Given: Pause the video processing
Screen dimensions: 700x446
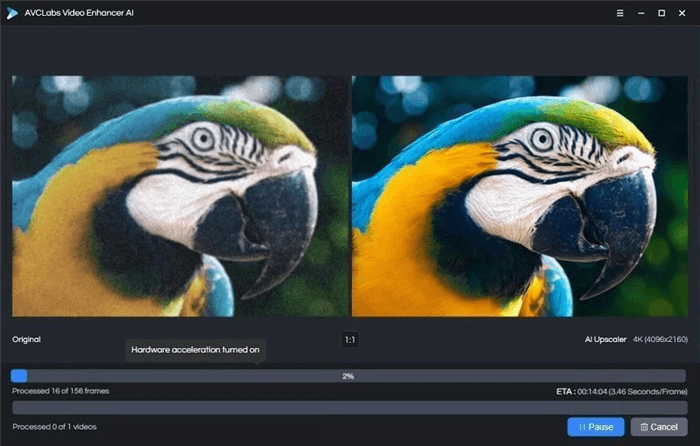Looking at the screenshot, I should pos(595,427).
